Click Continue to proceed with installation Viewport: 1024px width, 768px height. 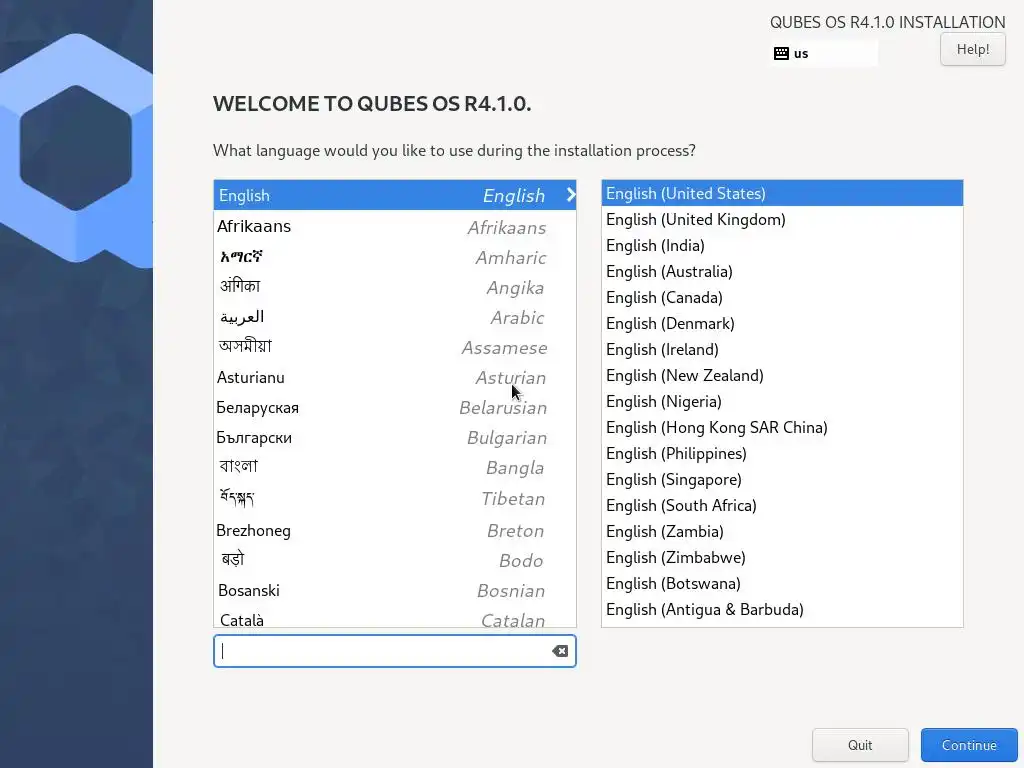pyautogui.click(x=969, y=745)
